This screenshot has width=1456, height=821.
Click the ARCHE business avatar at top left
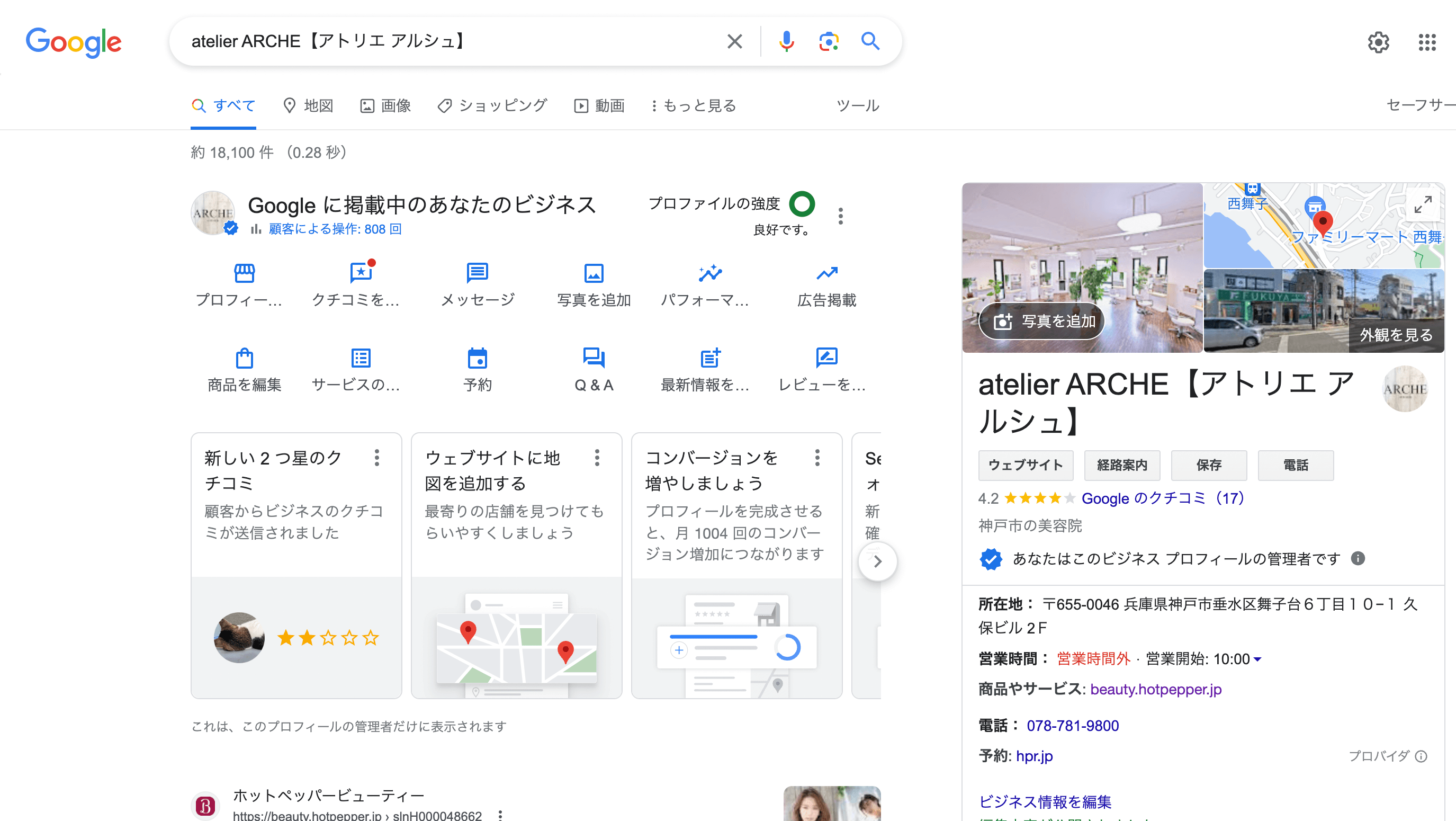point(212,212)
